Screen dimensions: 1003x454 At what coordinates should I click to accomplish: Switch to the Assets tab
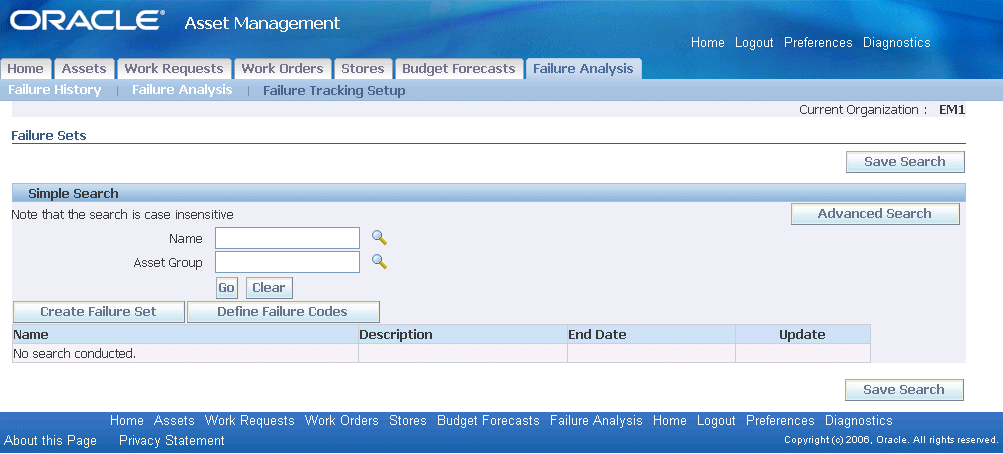tap(84, 69)
